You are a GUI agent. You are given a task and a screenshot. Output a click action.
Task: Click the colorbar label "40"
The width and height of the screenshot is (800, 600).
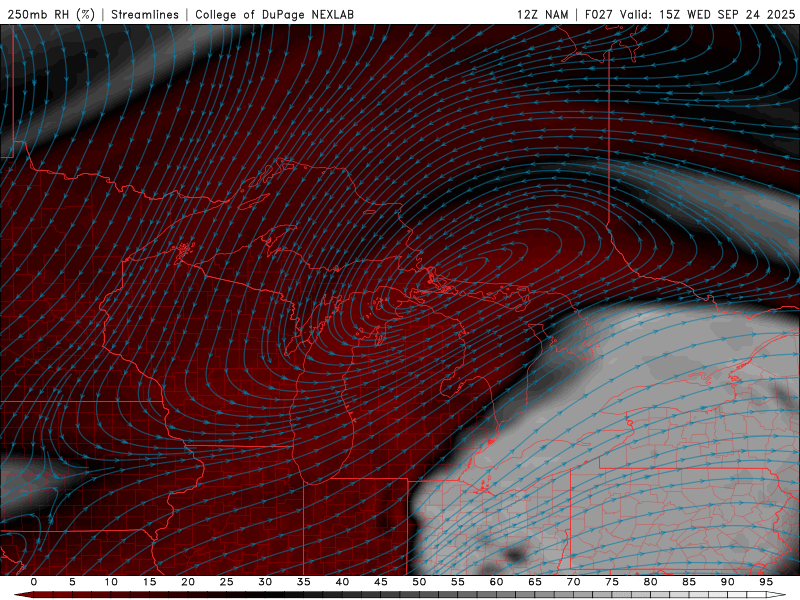point(342,582)
